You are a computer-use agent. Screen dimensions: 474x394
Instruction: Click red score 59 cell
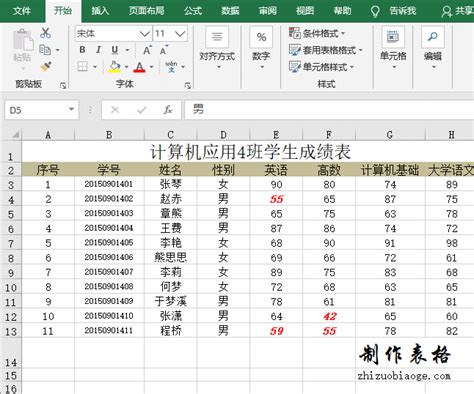click(276, 331)
